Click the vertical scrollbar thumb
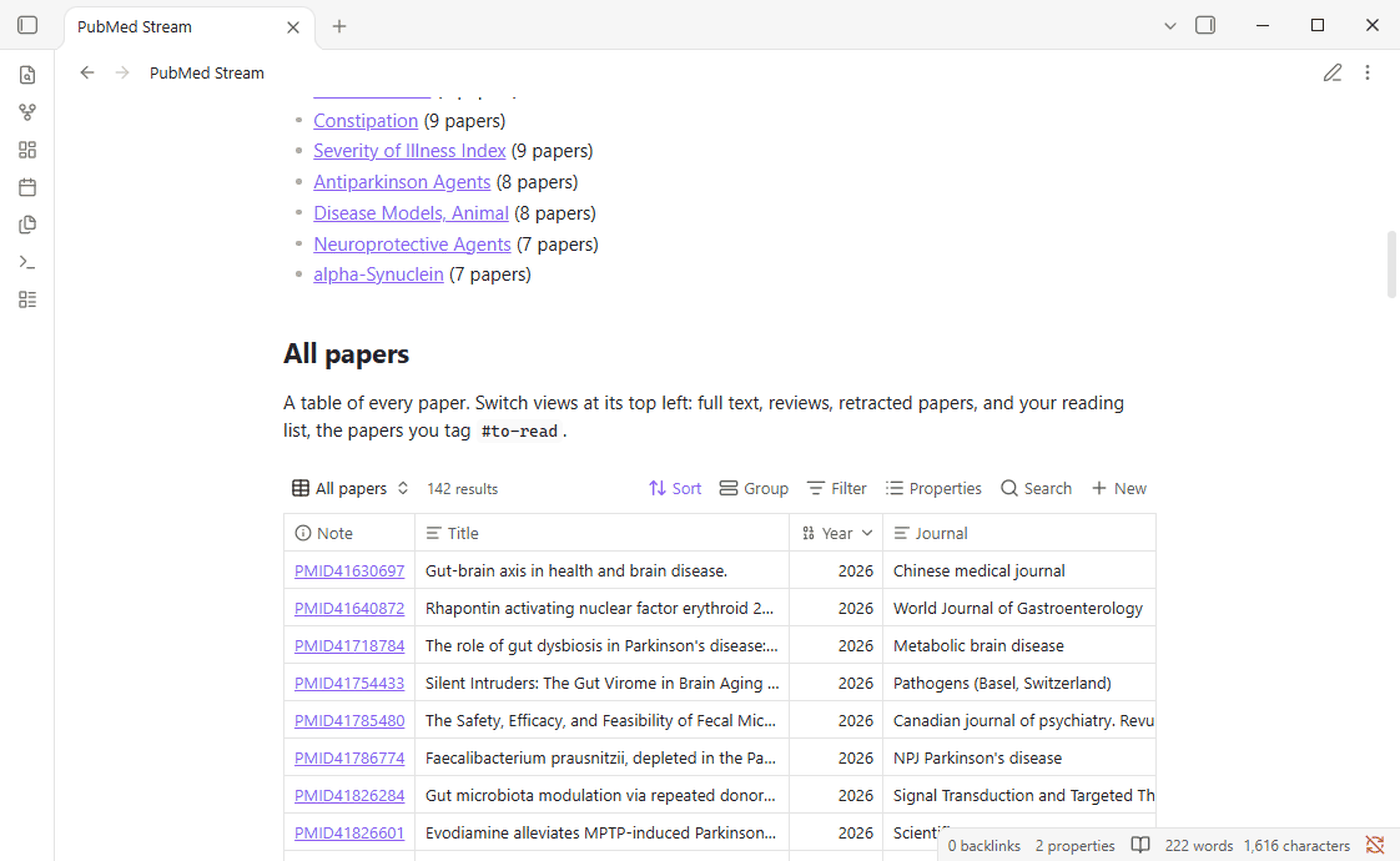Image resolution: width=1400 pixels, height=861 pixels. [x=1391, y=264]
